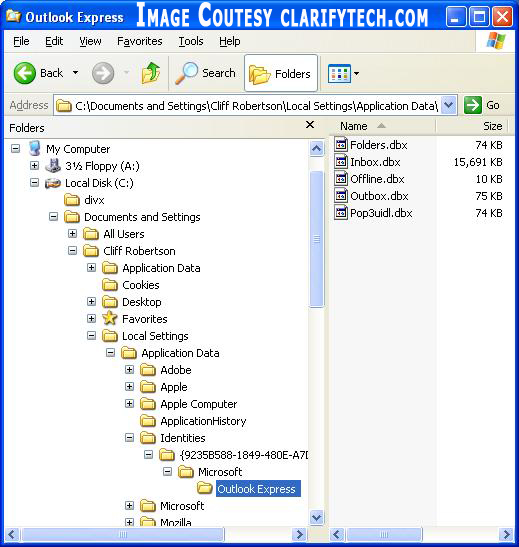The width and height of the screenshot is (519, 547).
Task: Click the Views icon in toolbar
Action: (339, 74)
